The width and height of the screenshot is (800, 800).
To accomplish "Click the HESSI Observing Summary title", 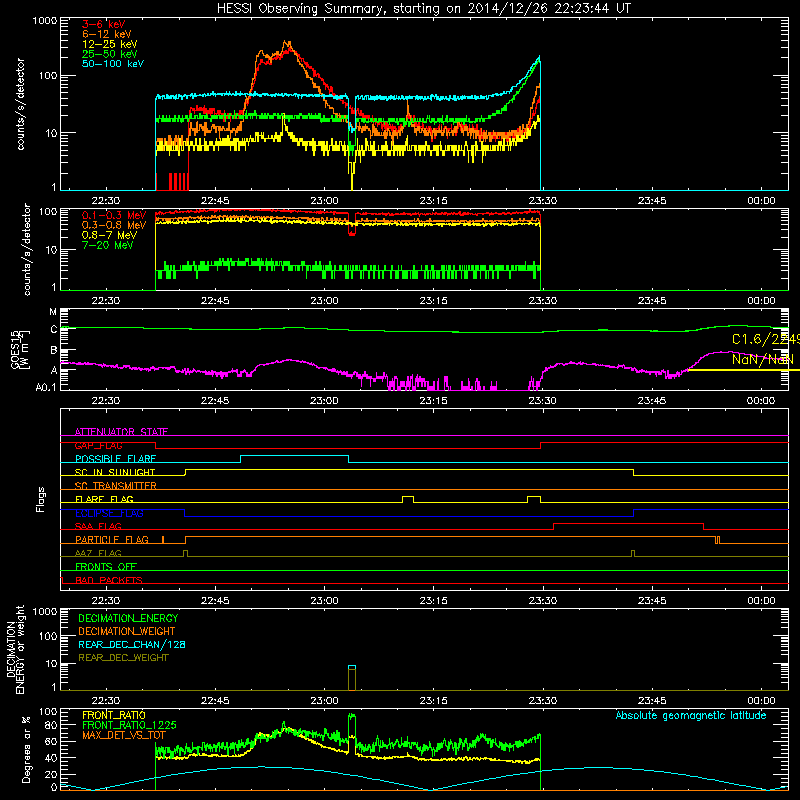I will tap(423, 9).
